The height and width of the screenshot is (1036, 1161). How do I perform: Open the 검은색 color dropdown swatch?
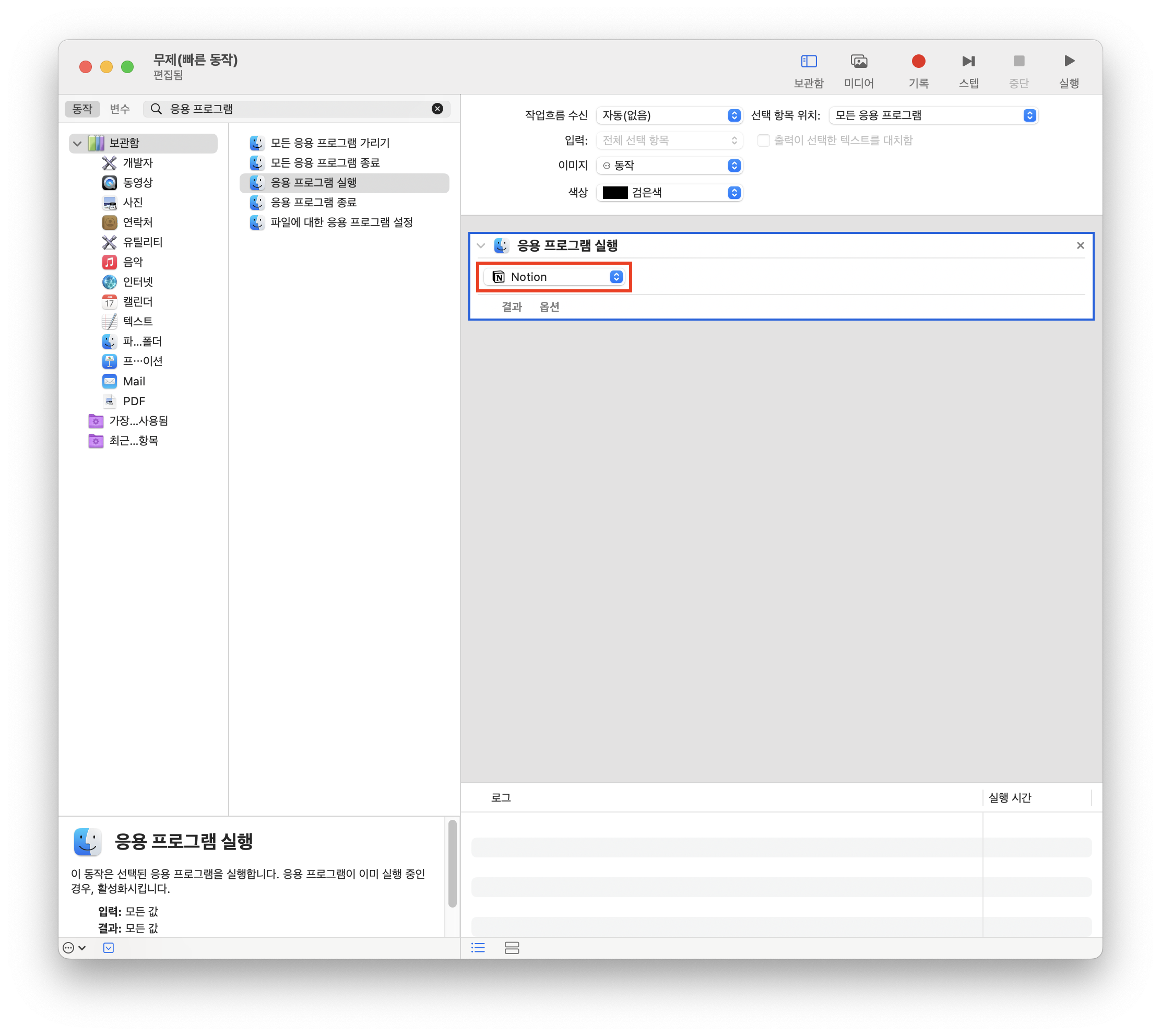tap(669, 193)
